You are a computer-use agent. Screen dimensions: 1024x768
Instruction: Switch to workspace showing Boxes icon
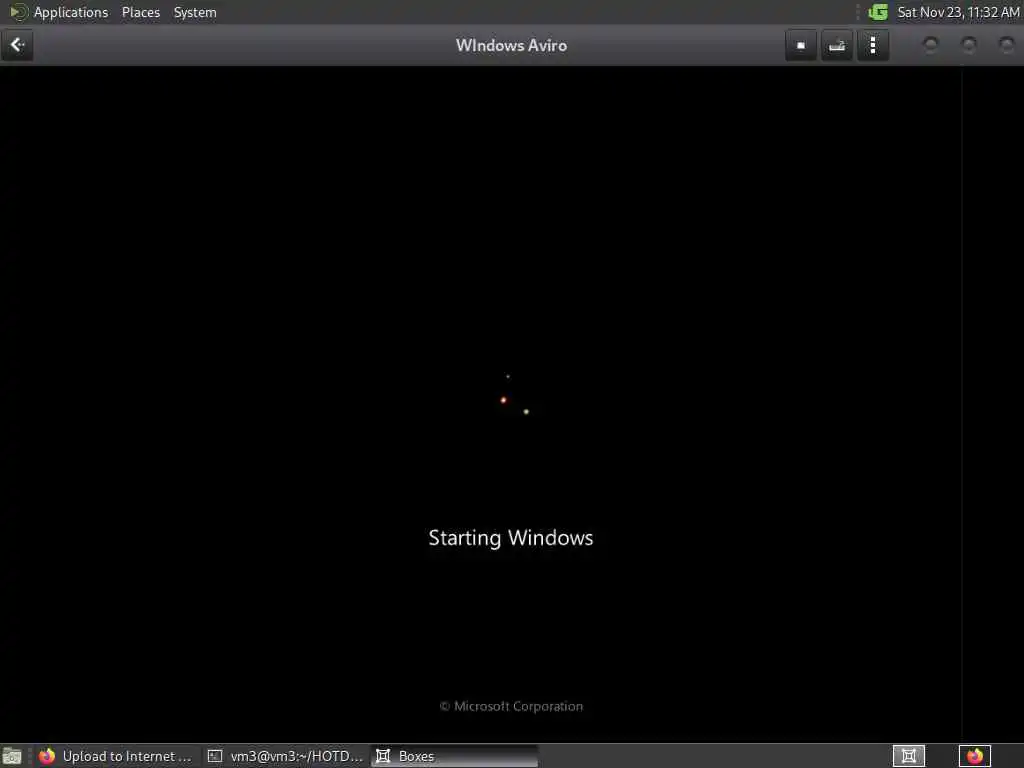pos(908,756)
